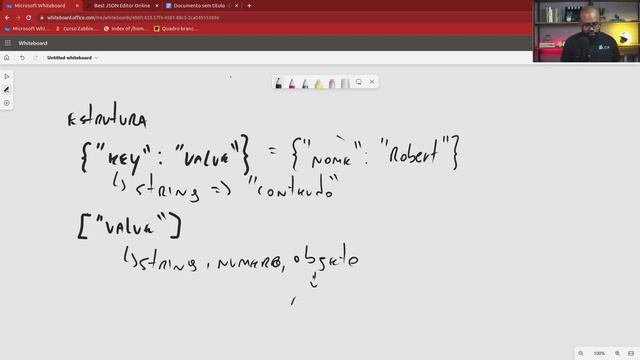Open a new browser tab
The image size is (640, 360).
249,6
